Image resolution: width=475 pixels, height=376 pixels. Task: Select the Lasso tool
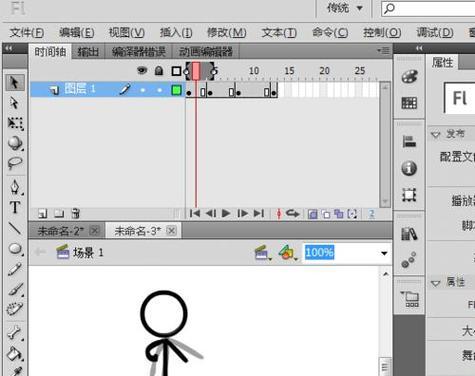coord(15,163)
